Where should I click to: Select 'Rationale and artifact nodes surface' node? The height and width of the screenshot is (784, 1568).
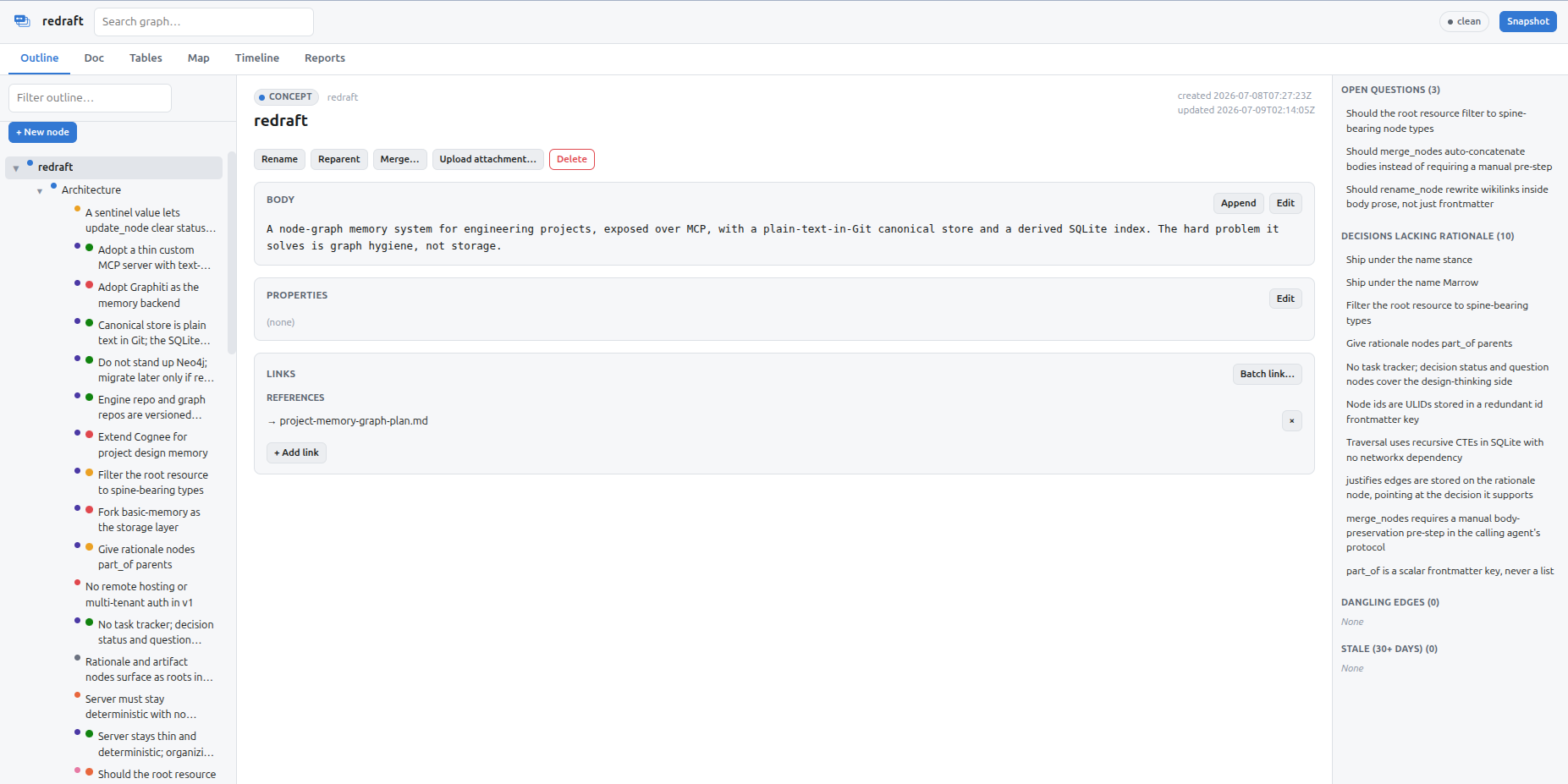click(149, 670)
